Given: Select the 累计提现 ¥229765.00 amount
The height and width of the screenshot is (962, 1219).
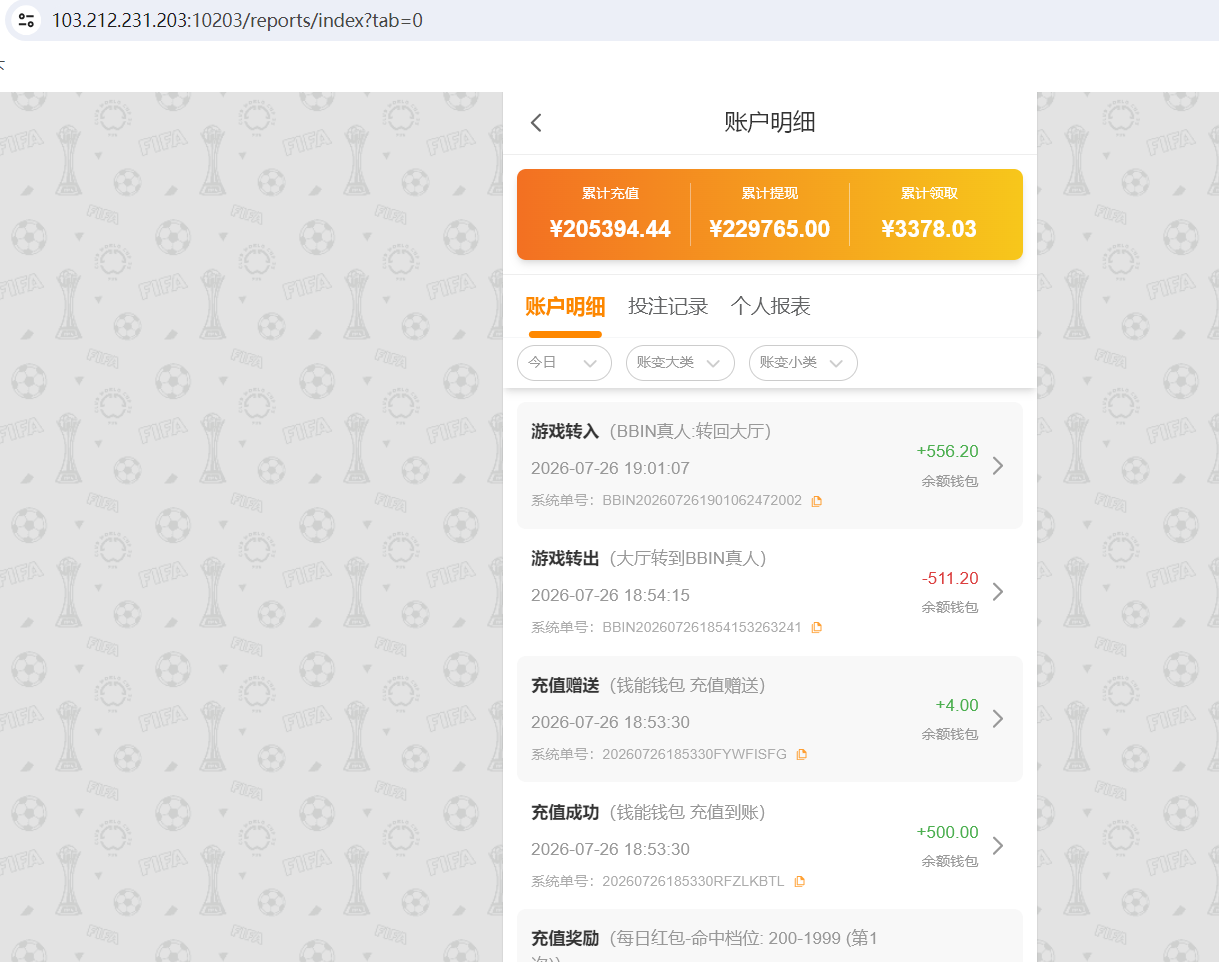Looking at the screenshot, I should pyautogui.click(x=770, y=229).
